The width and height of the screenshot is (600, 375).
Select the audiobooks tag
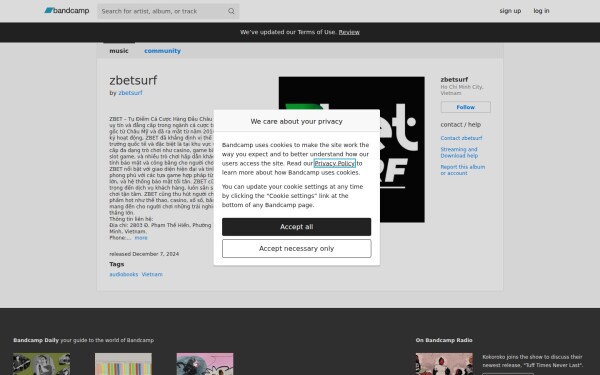point(124,274)
